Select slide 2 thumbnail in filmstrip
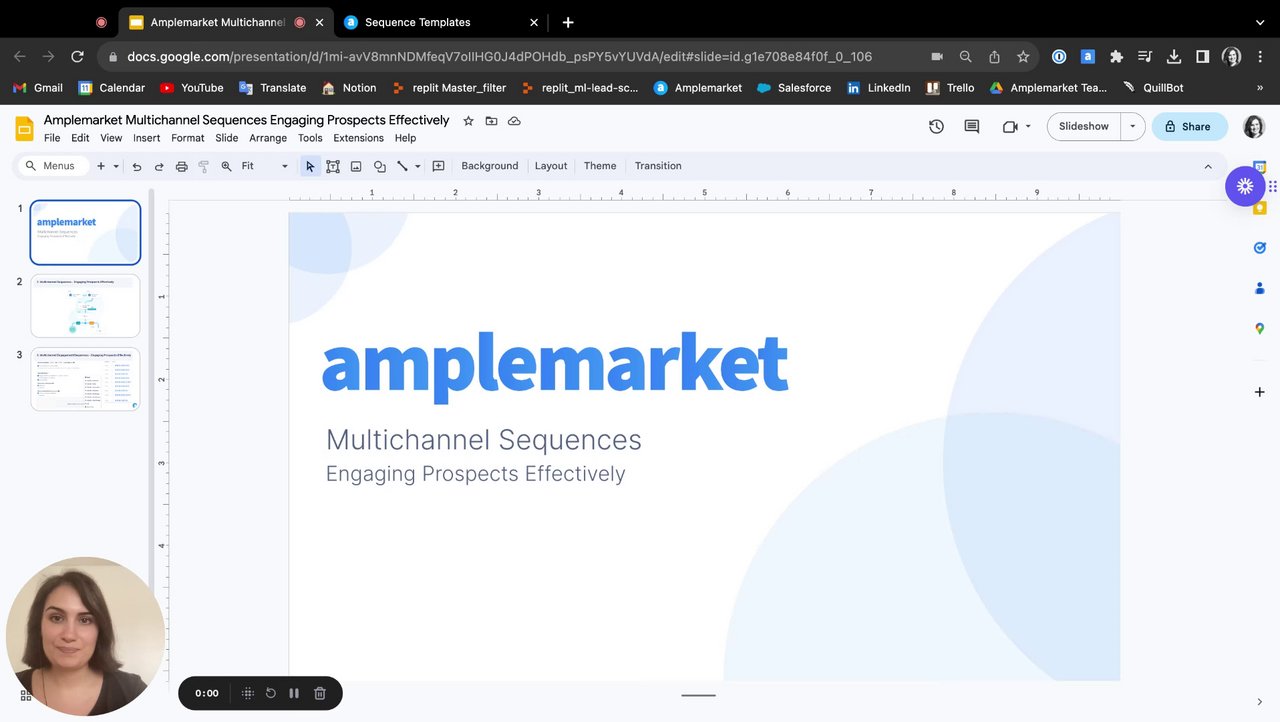The width and height of the screenshot is (1280, 722). tap(85, 305)
